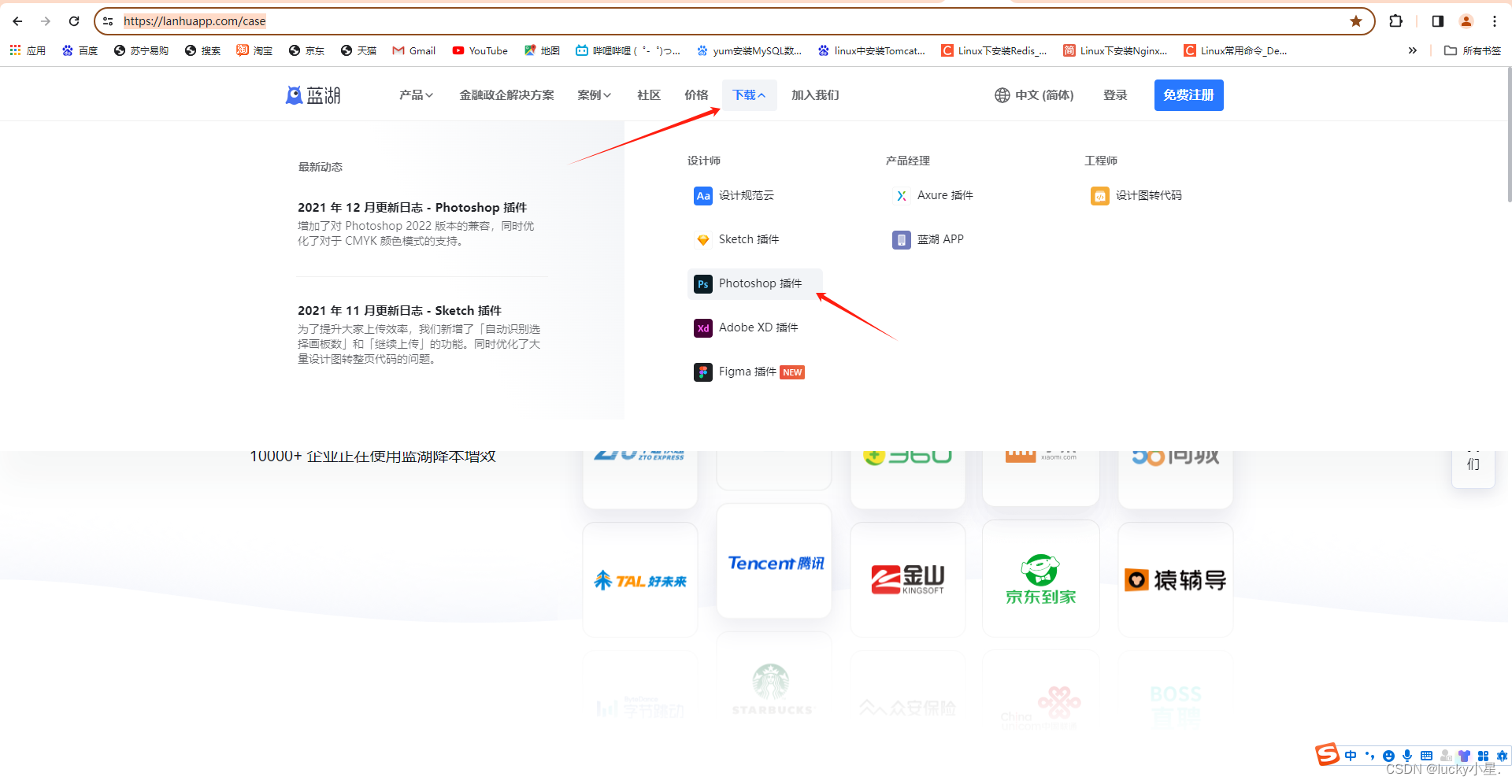
Task: Click the 京东到家 logo card
Action: 1041,579
